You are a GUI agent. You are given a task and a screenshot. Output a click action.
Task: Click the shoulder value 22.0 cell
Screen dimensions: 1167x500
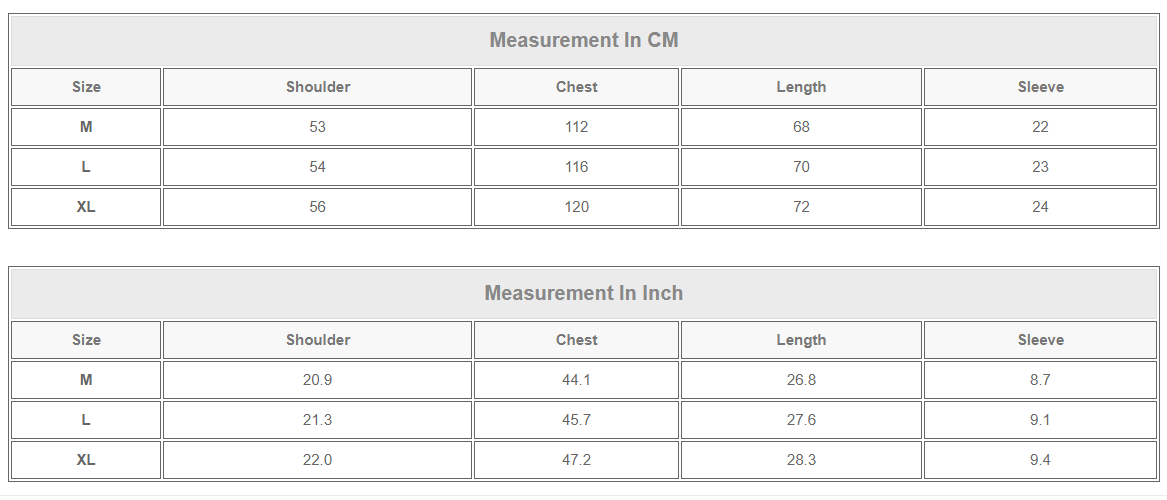[318, 460]
